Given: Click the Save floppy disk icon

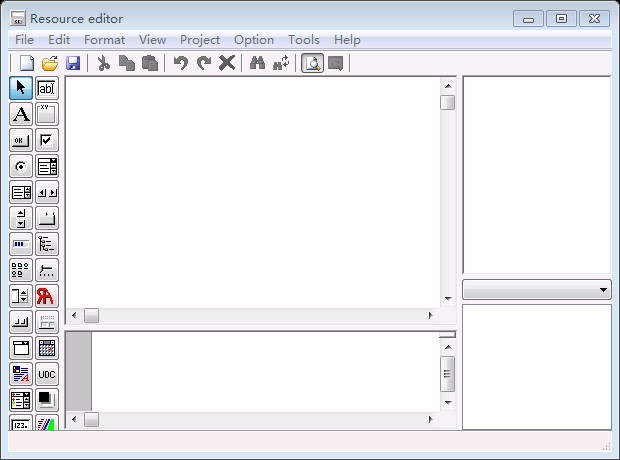Looking at the screenshot, I should pyautogui.click(x=73, y=63).
